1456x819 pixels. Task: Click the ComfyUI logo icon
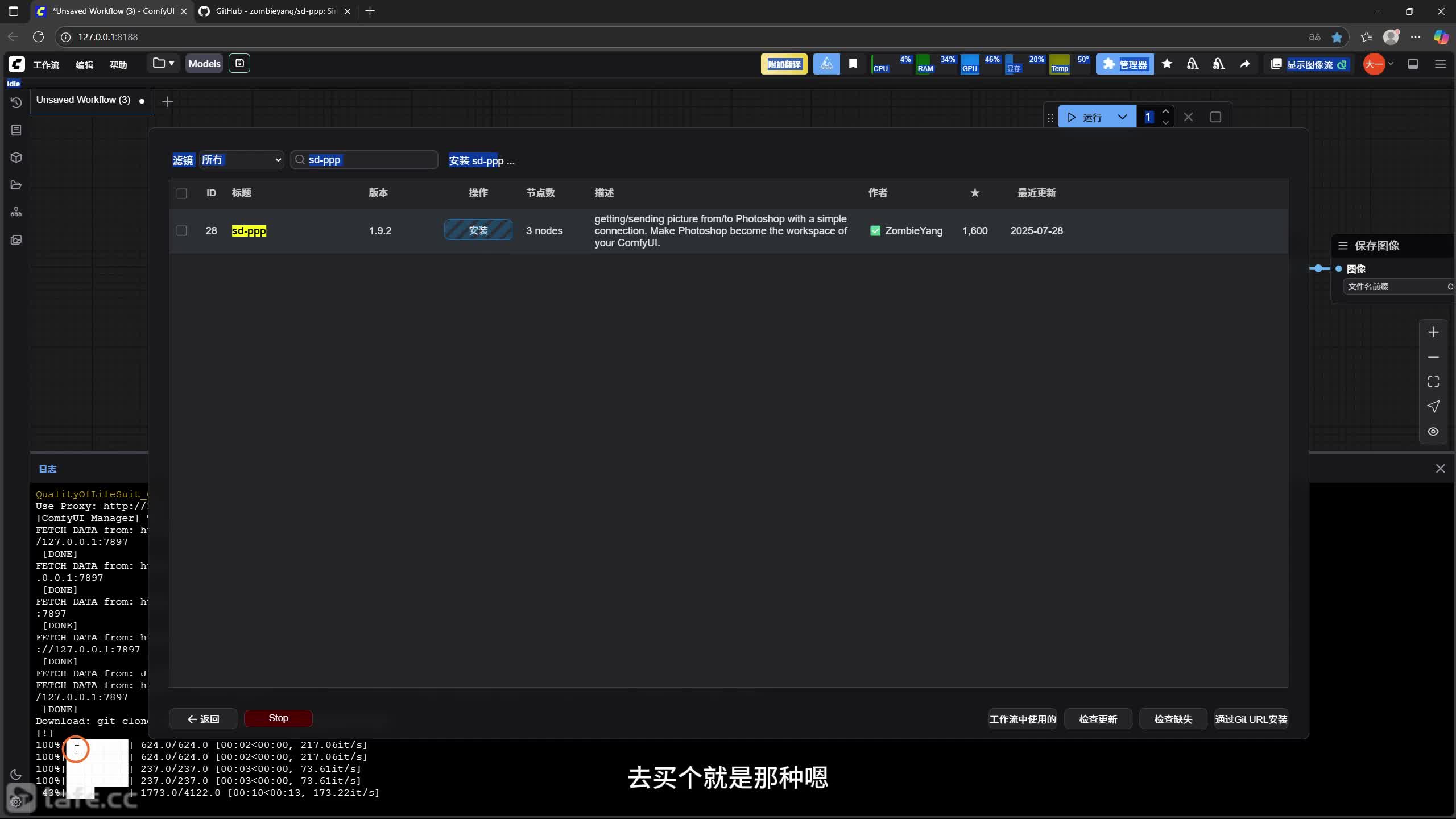click(x=16, y=64)
